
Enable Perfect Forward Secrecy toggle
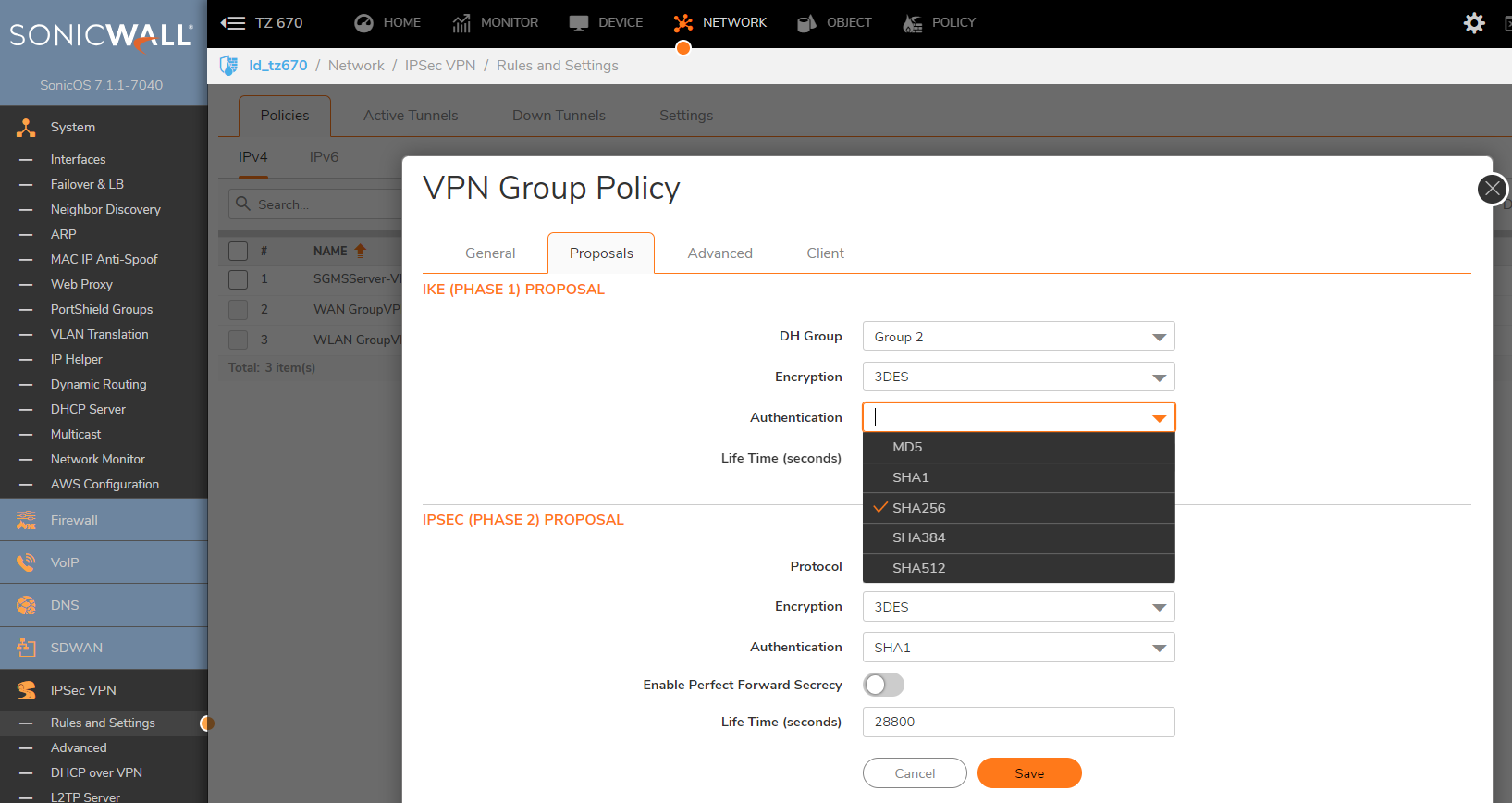(x=883, y=685)
